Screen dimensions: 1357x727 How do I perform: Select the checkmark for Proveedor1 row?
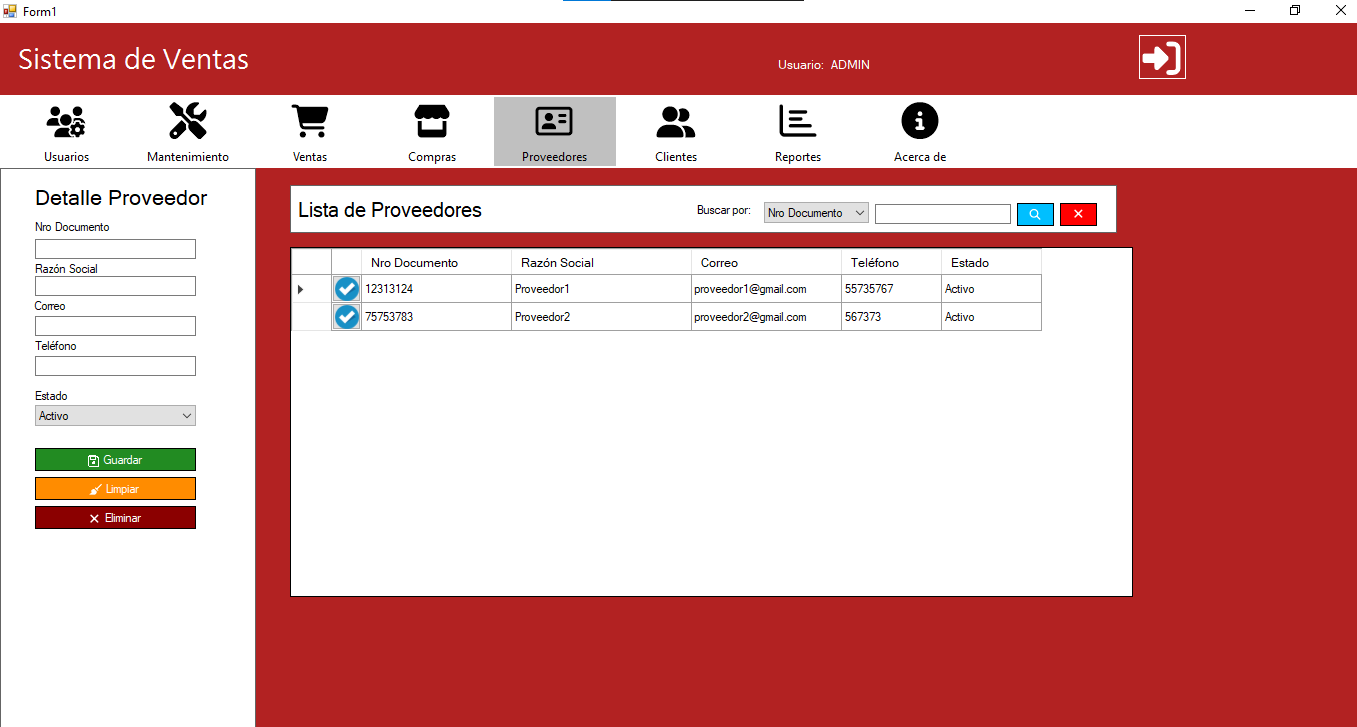347,289
